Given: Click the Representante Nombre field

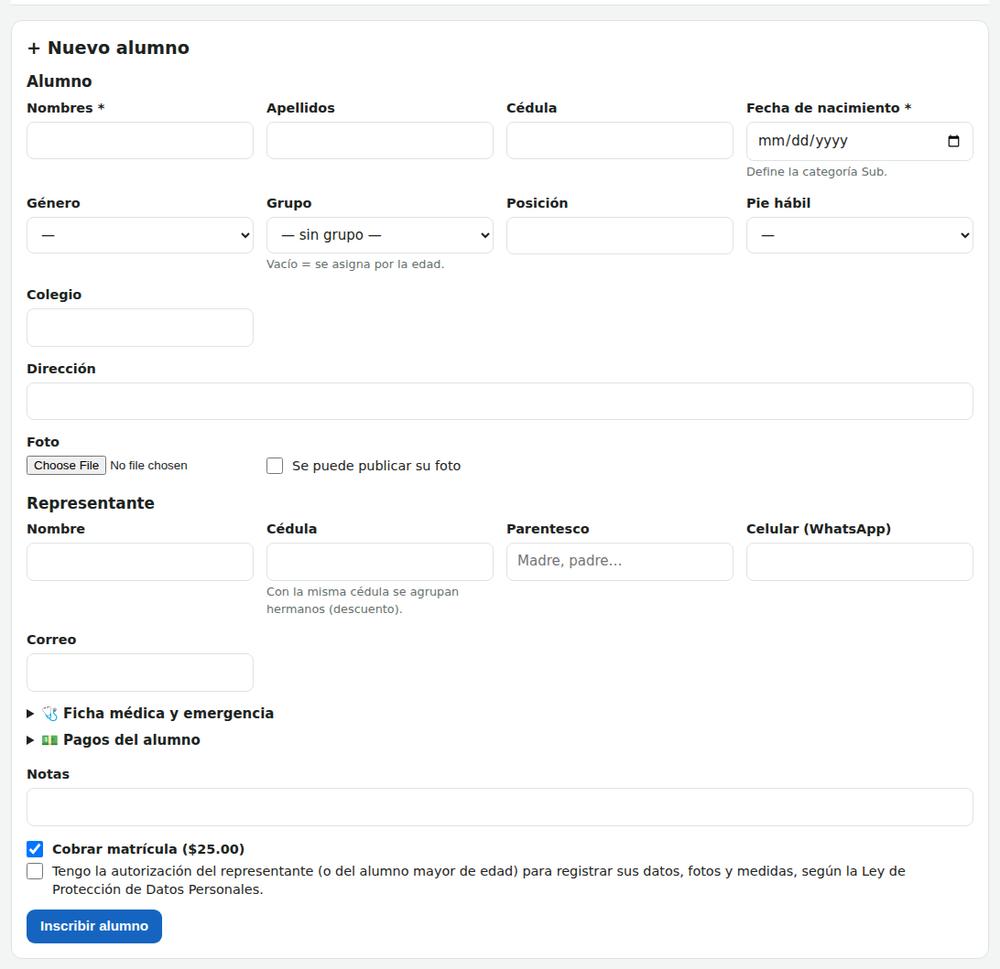Looking at the screenshot, I should [x=140, y=562].
